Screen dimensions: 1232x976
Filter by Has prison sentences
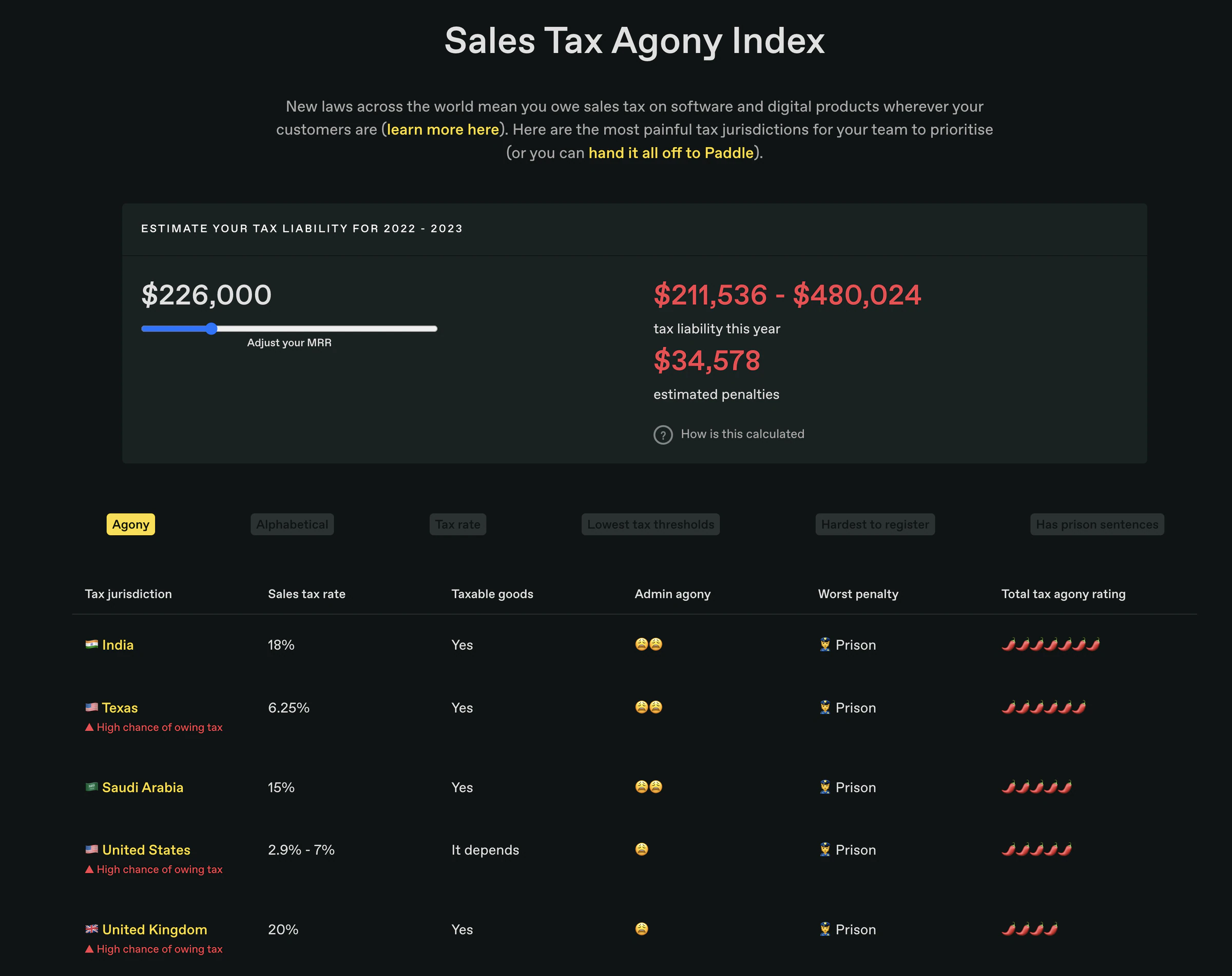(x=1097, y=524)
